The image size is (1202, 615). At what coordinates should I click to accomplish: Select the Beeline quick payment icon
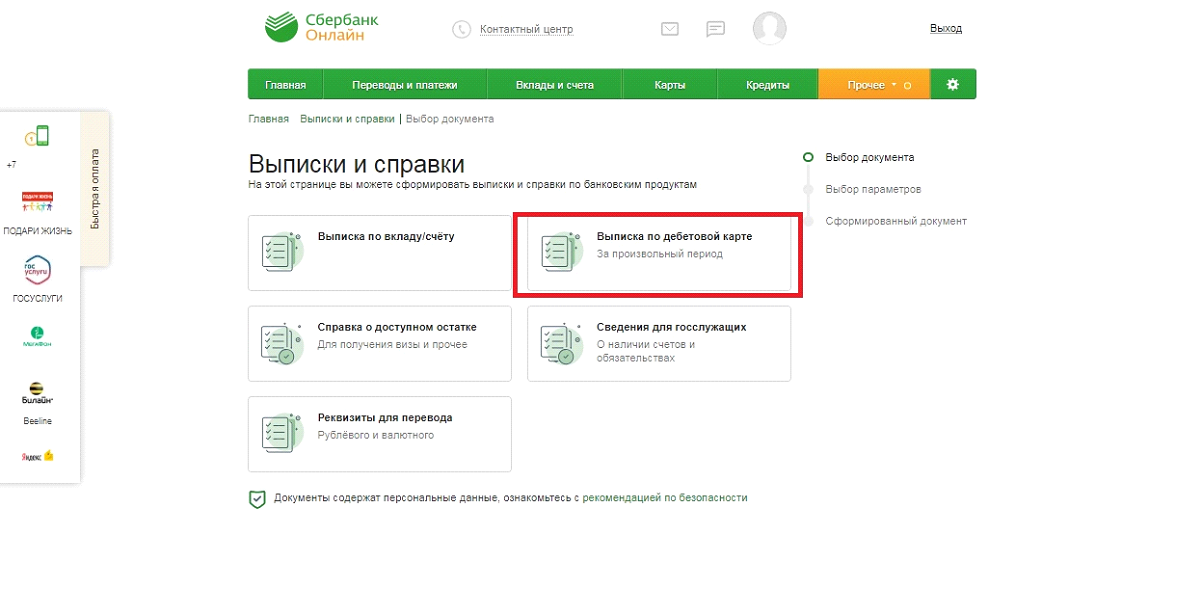click(x=37, y=391)
